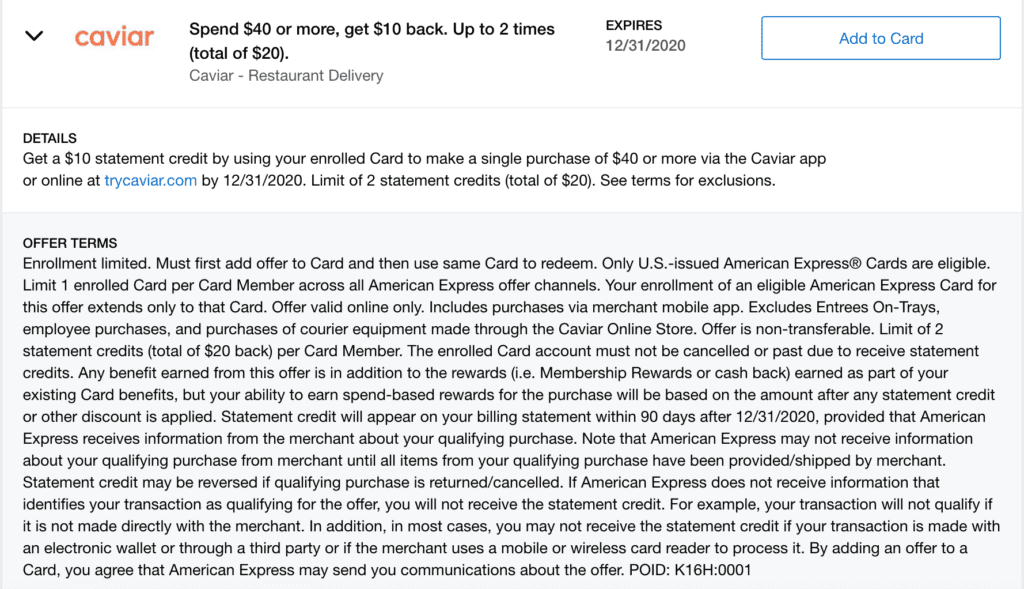The height and width of the screenshot is (589, 1024).
Task: Click the "Enrollment limited" opening sentence
Action: click(87, 263)
